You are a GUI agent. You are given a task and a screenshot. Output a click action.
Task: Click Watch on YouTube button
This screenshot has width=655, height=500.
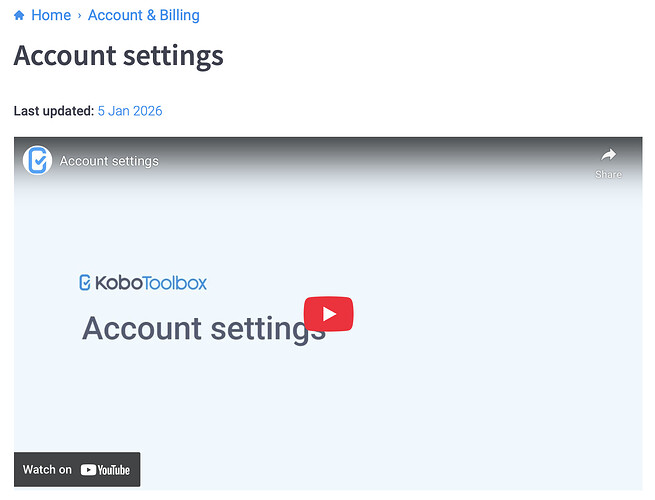(77, 470)
